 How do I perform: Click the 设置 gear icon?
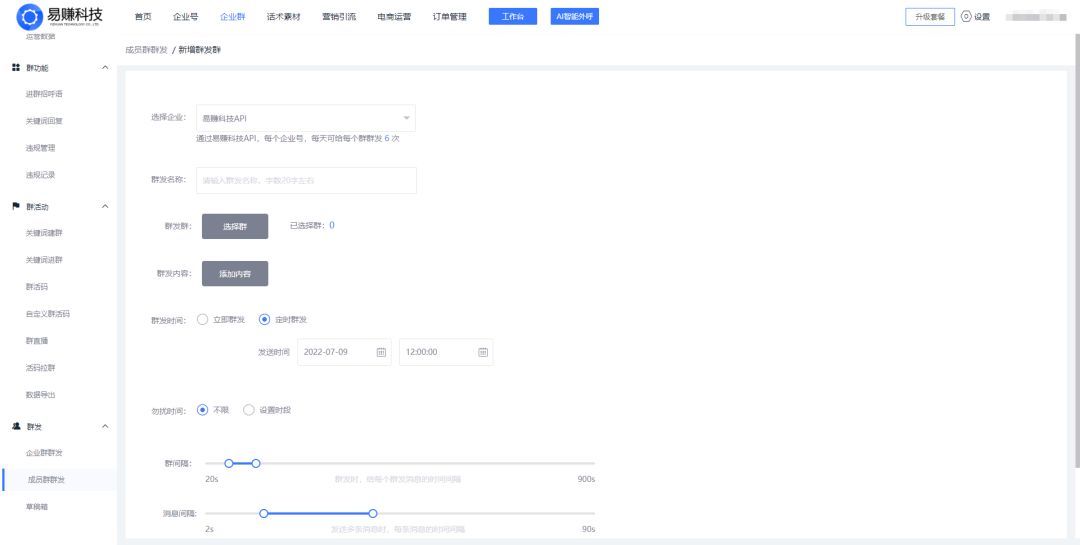(966, 17)
